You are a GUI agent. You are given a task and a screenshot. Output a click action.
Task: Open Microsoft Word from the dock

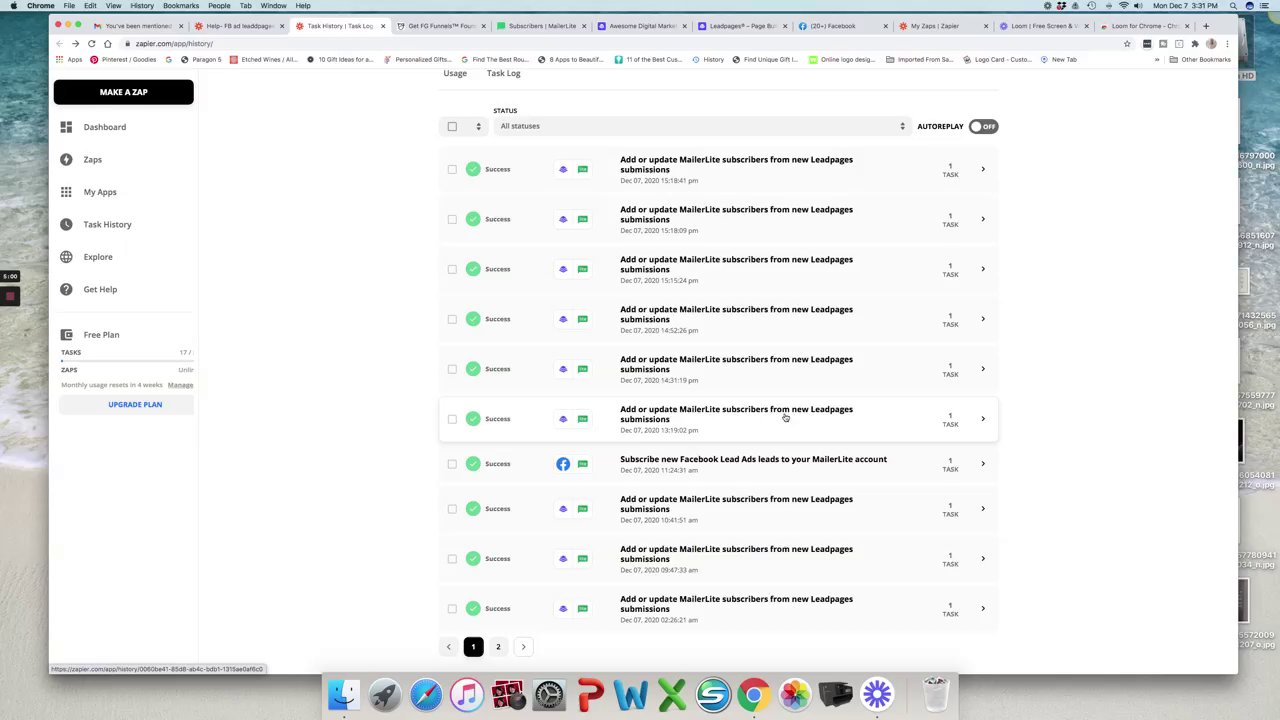pyautogui.click(x=631, y=694)
